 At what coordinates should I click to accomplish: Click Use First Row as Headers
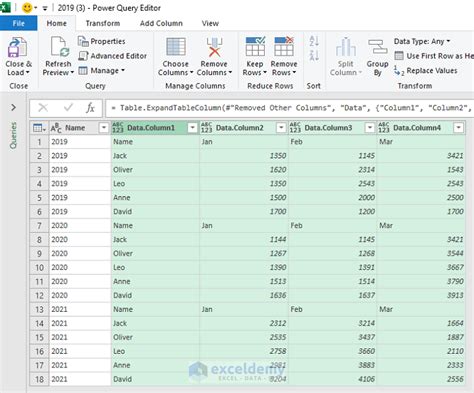click(434, 56)
